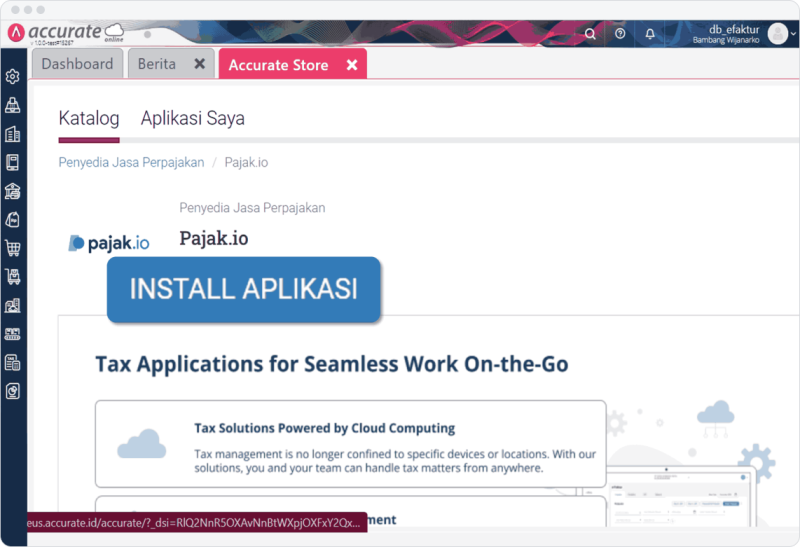Click the Penyedia Jasa Perpajakan category label above the title

tap(252, 208)
